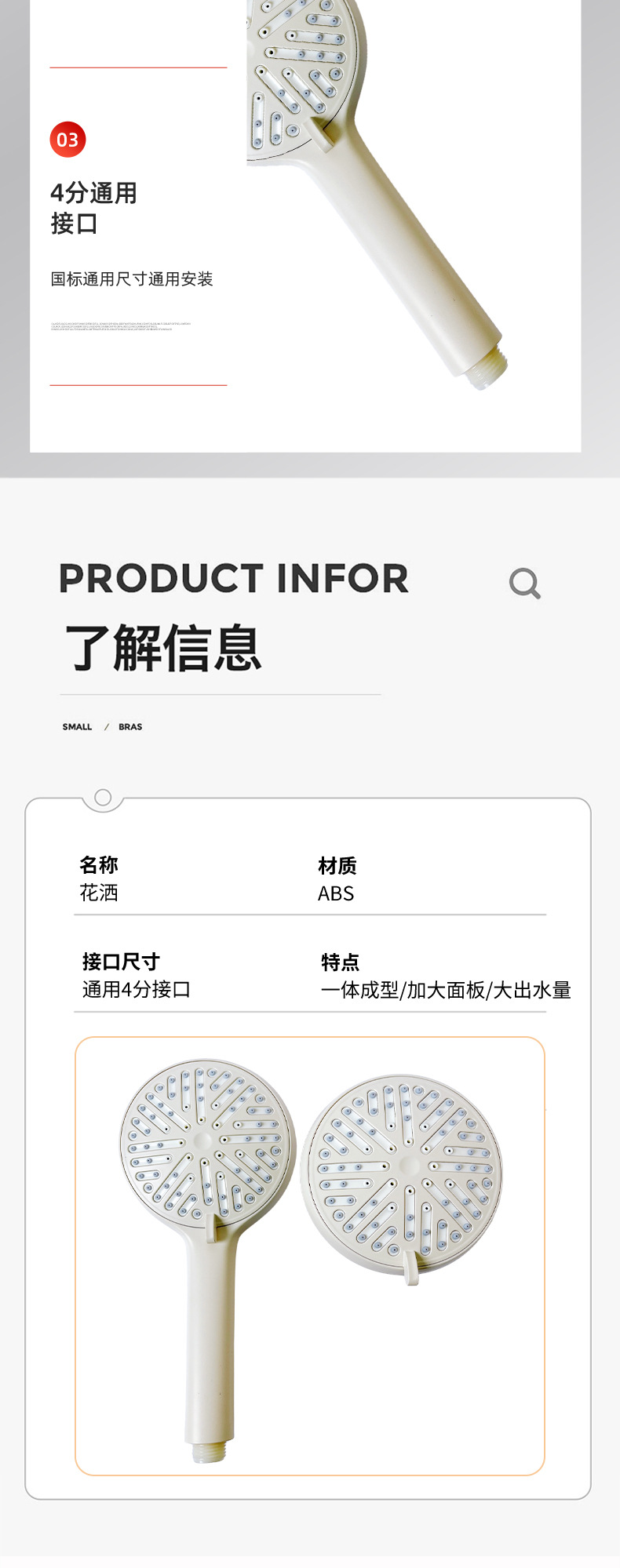Select the 一体成型/加大面板/大出水量 feature text
The width and height of the screenshot is (620, 1568).
[x=446, y=990]
